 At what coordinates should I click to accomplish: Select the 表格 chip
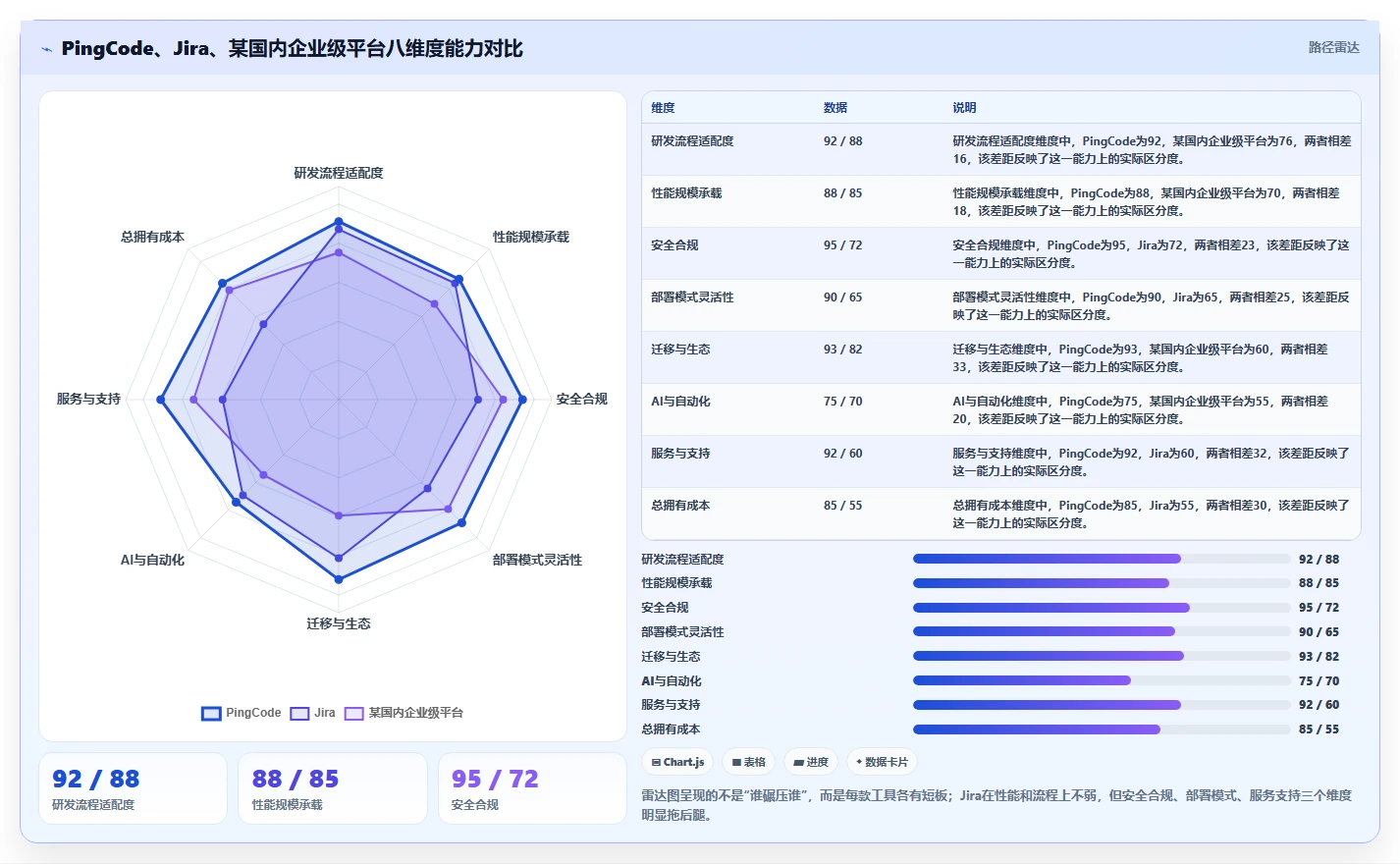click(749, 762)
